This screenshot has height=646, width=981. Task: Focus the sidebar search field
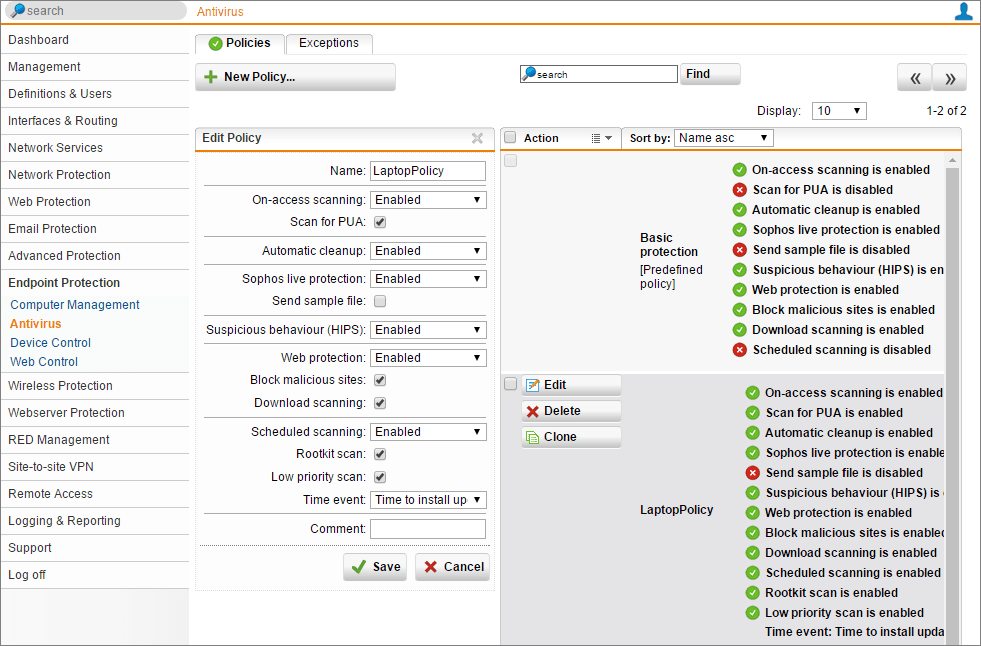(x=97, y=11)
